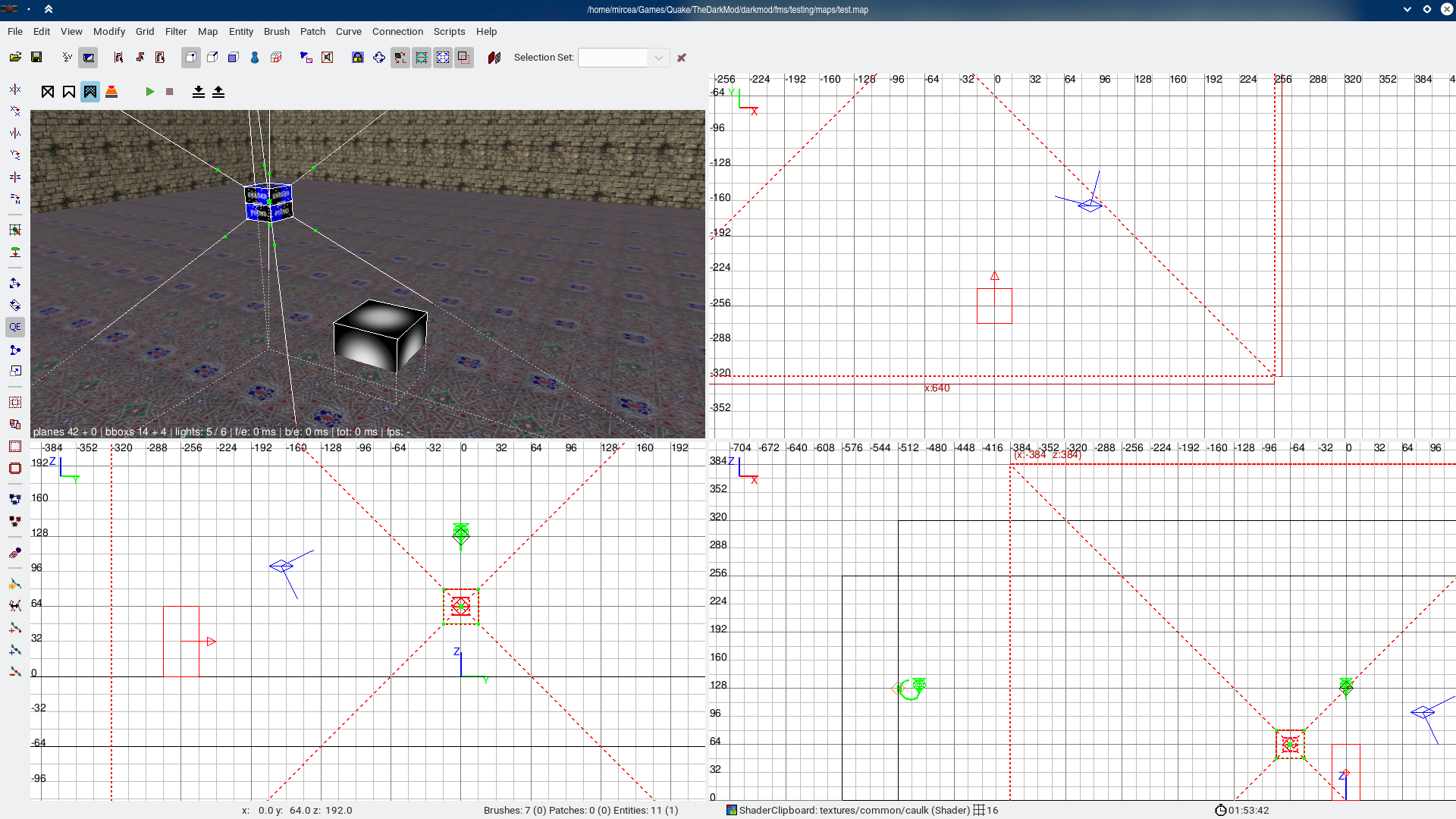Click the Flip X axis icon in sidebar
Screen dimensions: 1456x819
[15, 89]
